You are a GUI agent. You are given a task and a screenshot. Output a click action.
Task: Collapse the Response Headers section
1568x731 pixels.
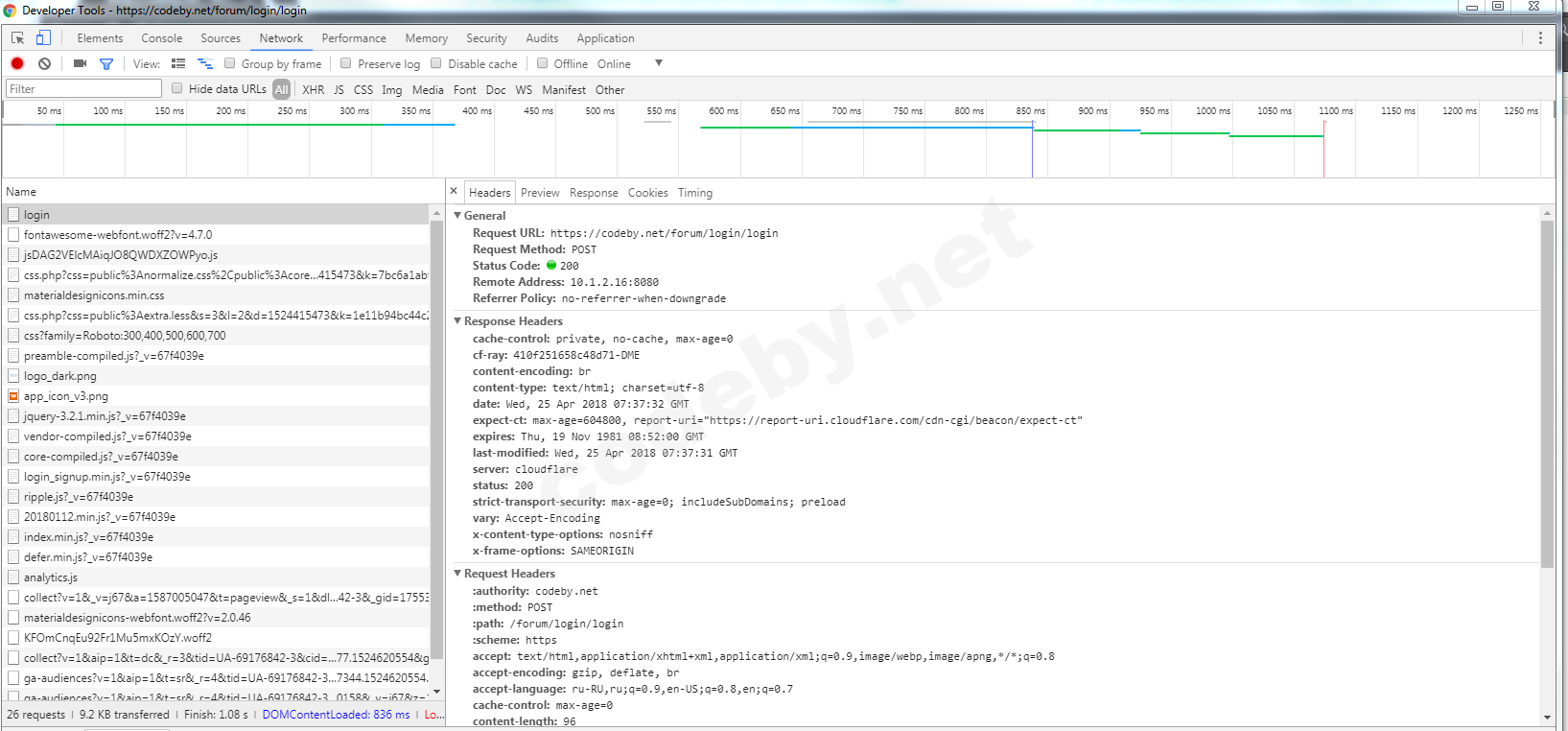457,321
